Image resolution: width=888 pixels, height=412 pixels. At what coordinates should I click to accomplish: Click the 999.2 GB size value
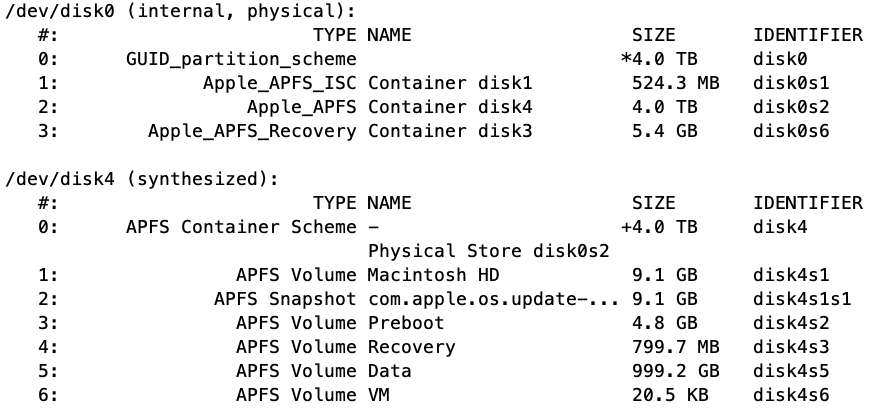[x=664, y=371]
